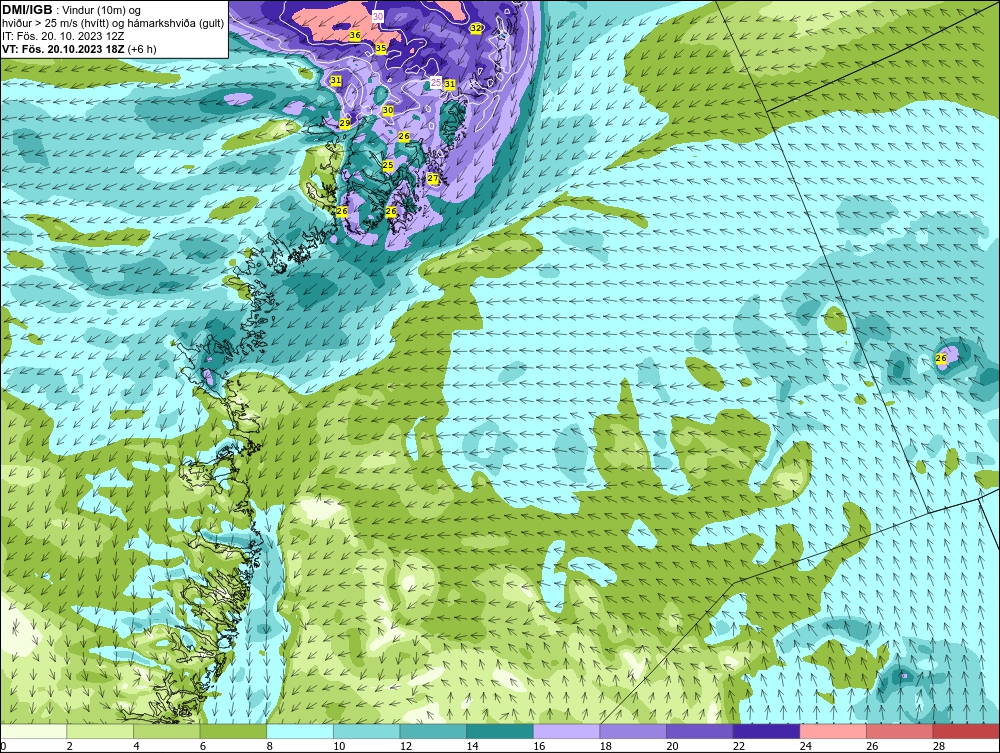Click the 10–12 m/s light teal legend swatch
Viewport: 1000px width, 753px height.
click(367, 731)
